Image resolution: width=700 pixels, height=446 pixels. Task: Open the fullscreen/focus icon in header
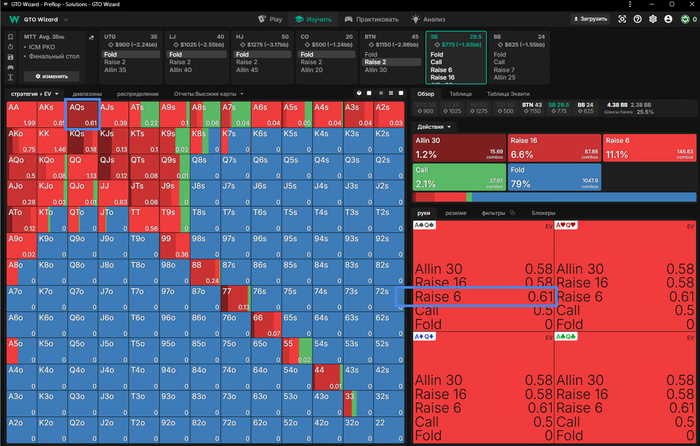pyautogui.click(x=622, y=19)
